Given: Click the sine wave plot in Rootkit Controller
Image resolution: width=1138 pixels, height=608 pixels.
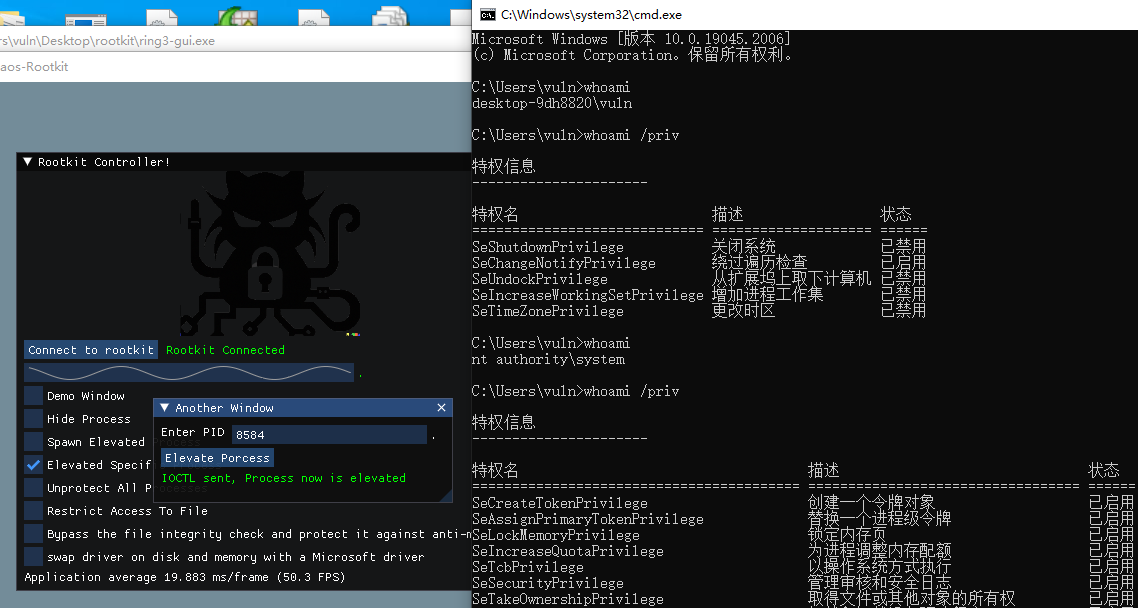Looking at the screenshot, I should tap(189, 372).
